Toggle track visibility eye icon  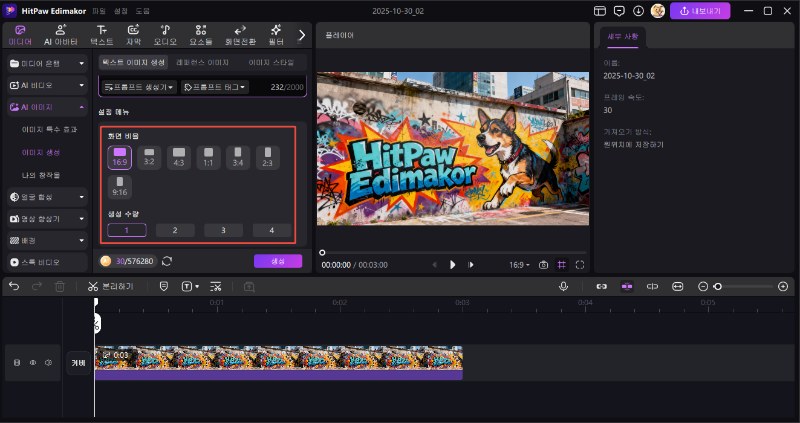point(32,362)
